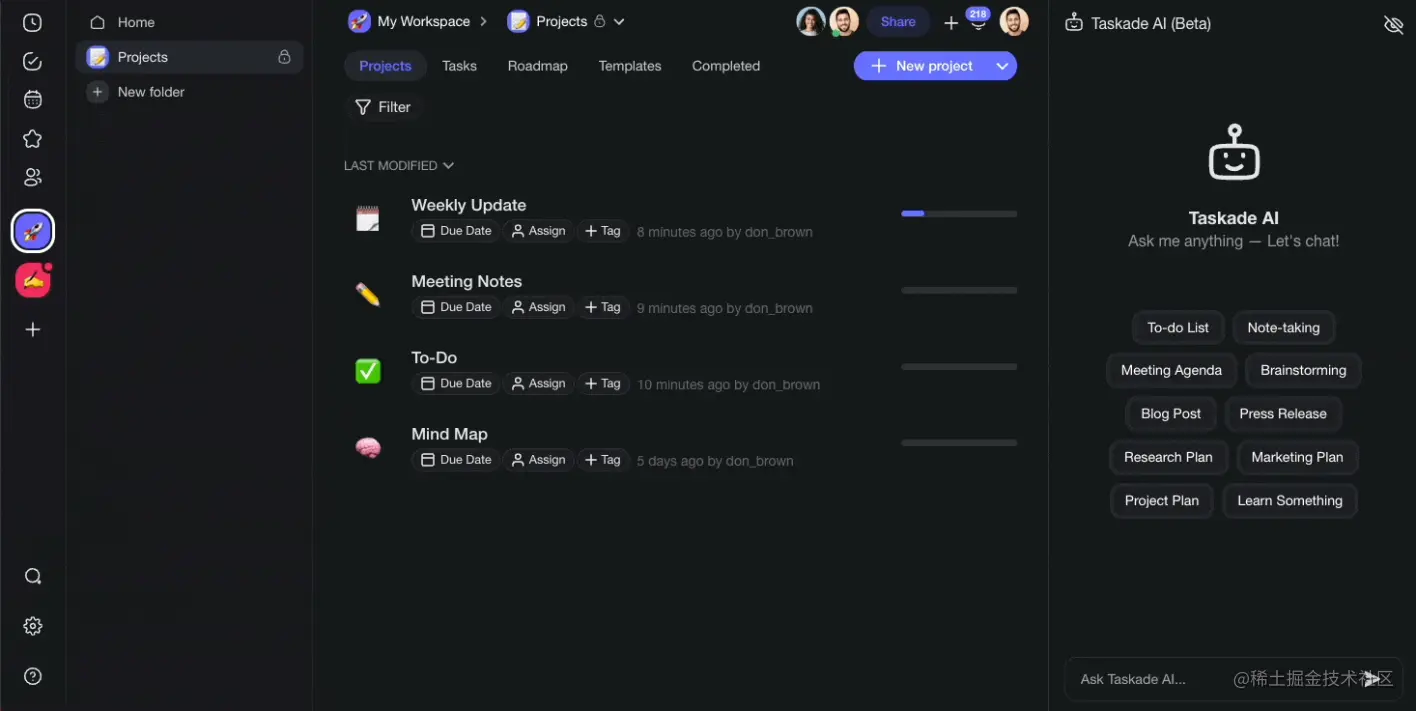
Task: Click the Mind Map brain emoji icon
Action: coord(368,447)
